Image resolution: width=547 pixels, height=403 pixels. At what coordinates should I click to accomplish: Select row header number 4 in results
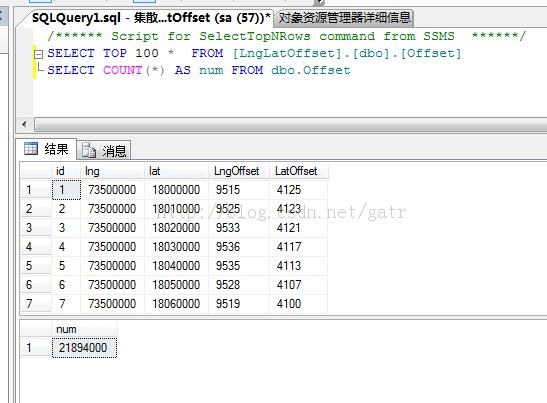pyautogui.click(x=36, y=247)
